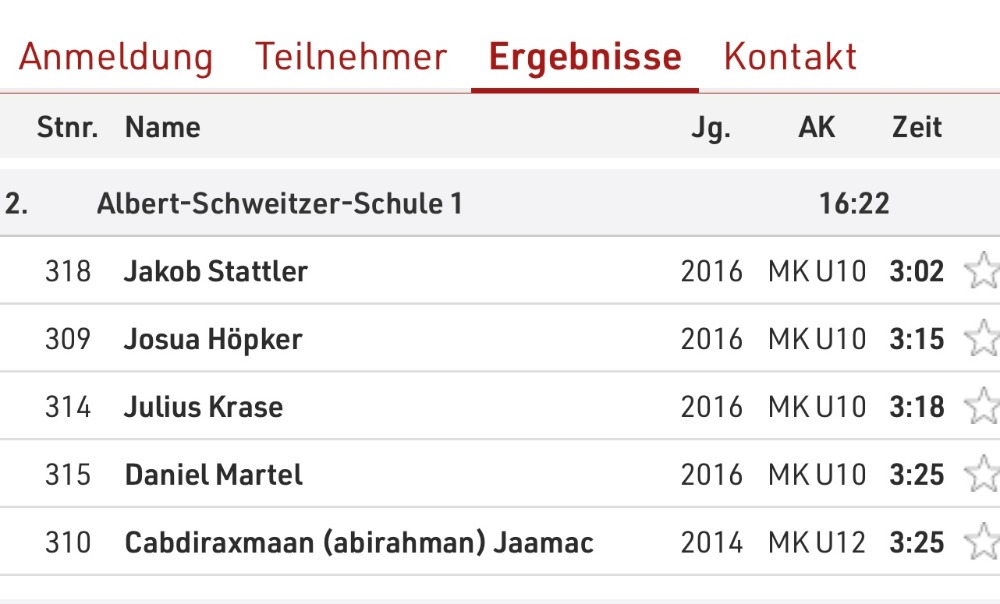
Task: Go to the Kontakt tab
Action: [x=790, y=57]
